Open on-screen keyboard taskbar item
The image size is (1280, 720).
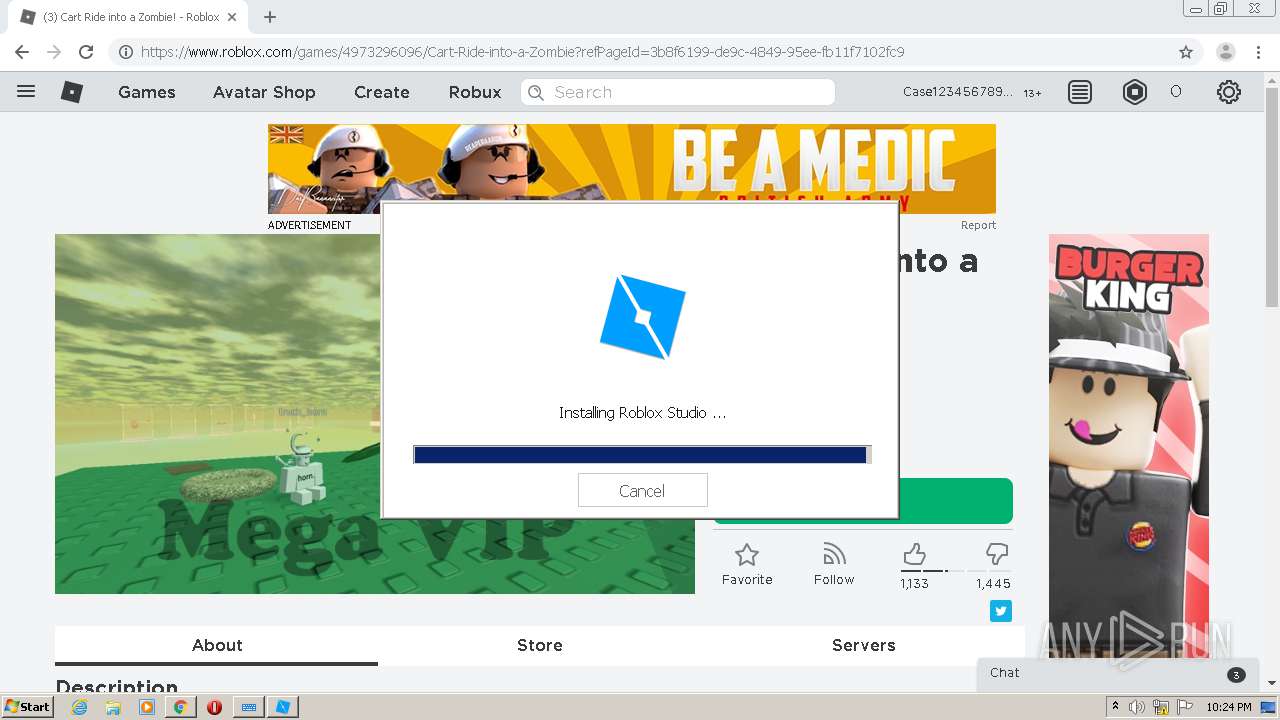[249, 707]
